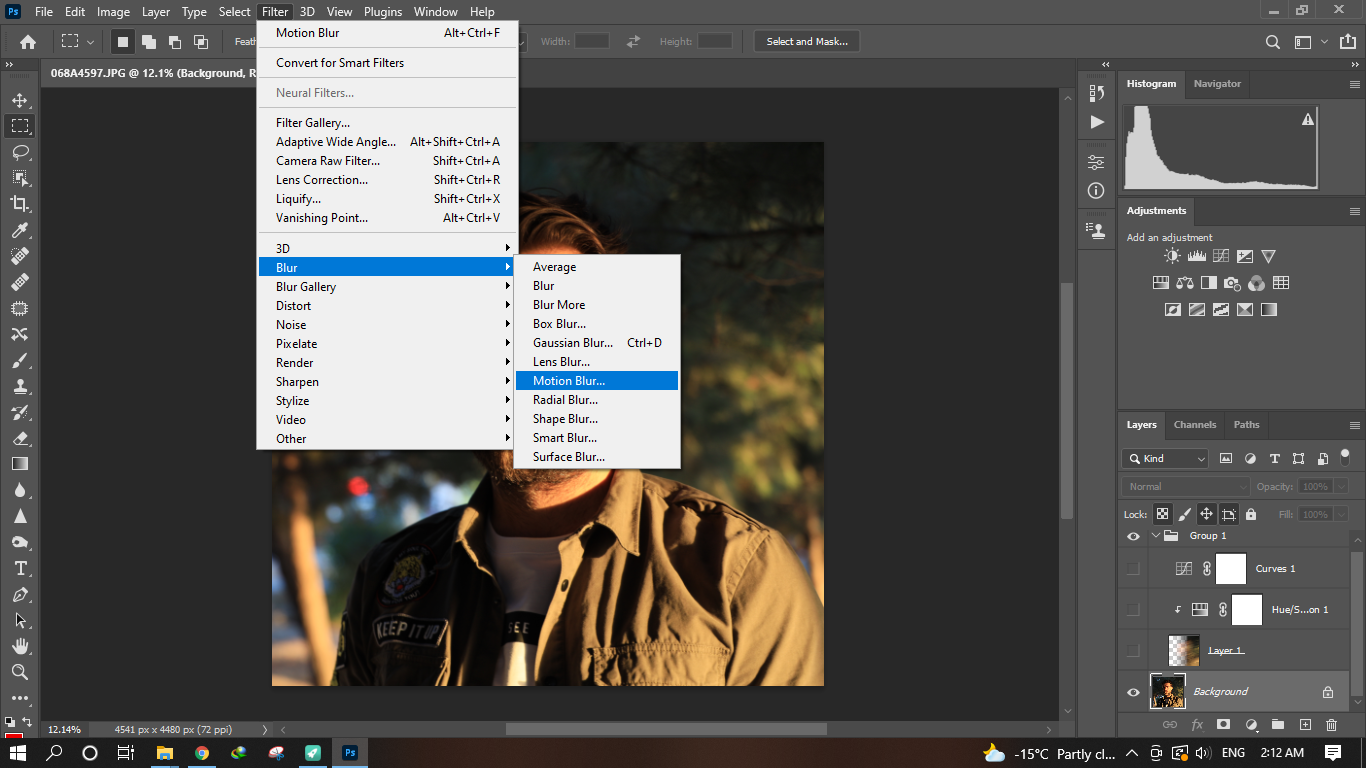This screenshot has height=768, width=1366.
Task: Toggle lock image pixels brush icon
Action: point(1185,514)
